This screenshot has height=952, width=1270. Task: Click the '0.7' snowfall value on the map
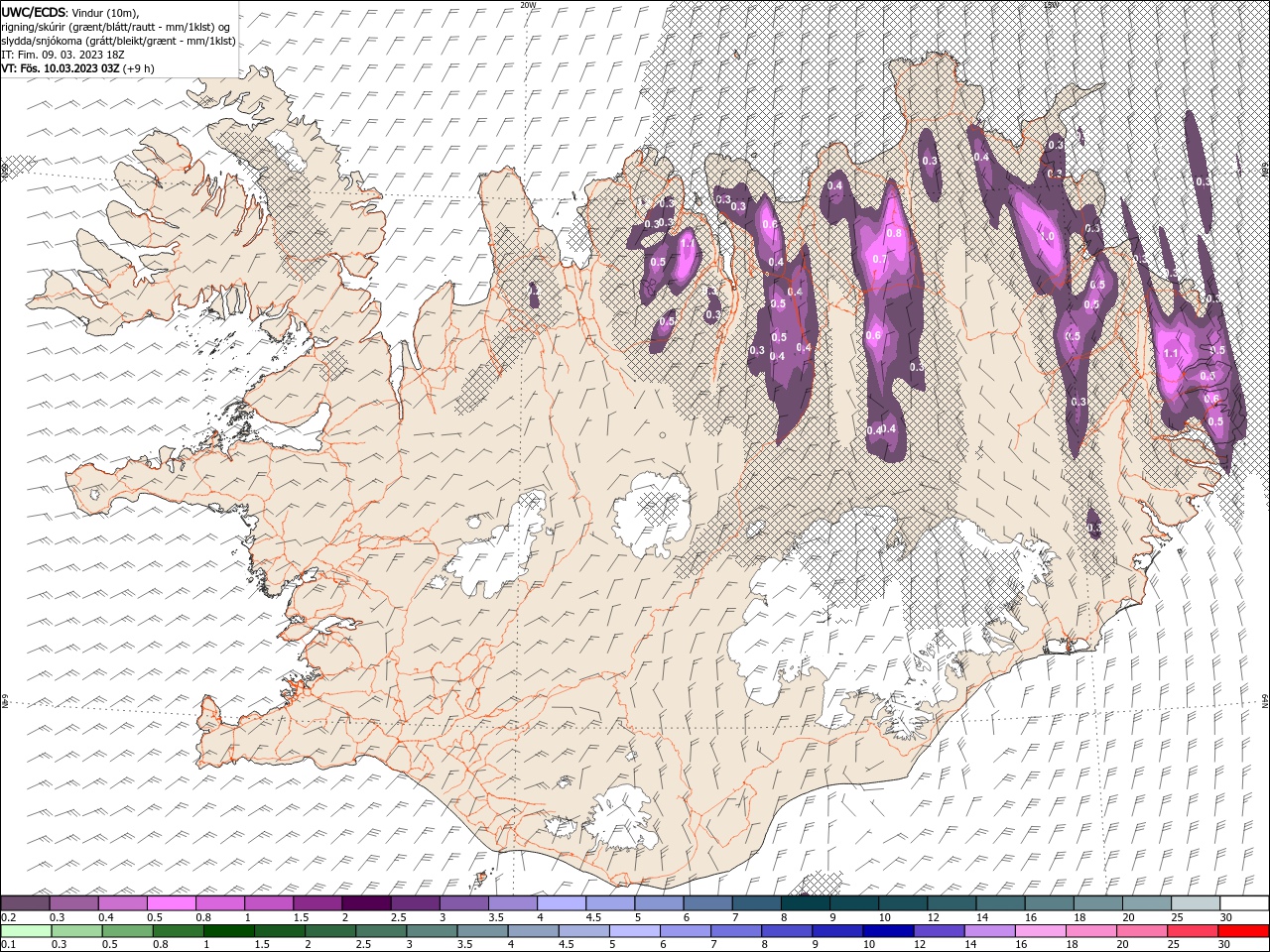click(879, 260)
